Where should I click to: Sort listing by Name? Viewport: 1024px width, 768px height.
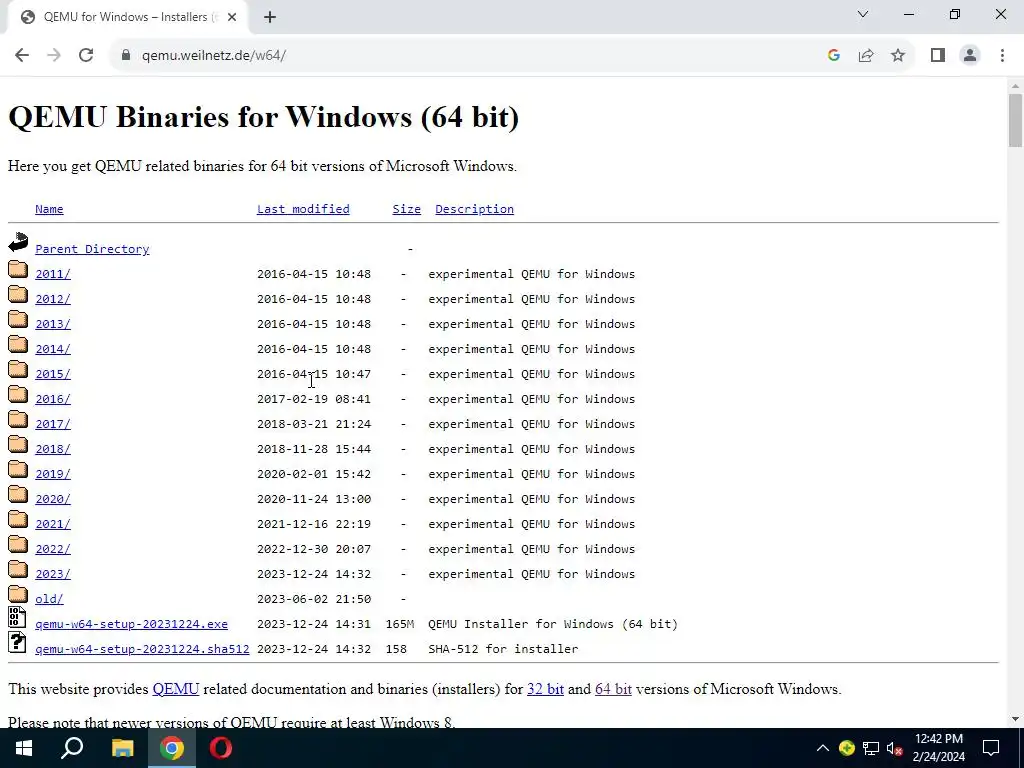click(x=49, y=209)
